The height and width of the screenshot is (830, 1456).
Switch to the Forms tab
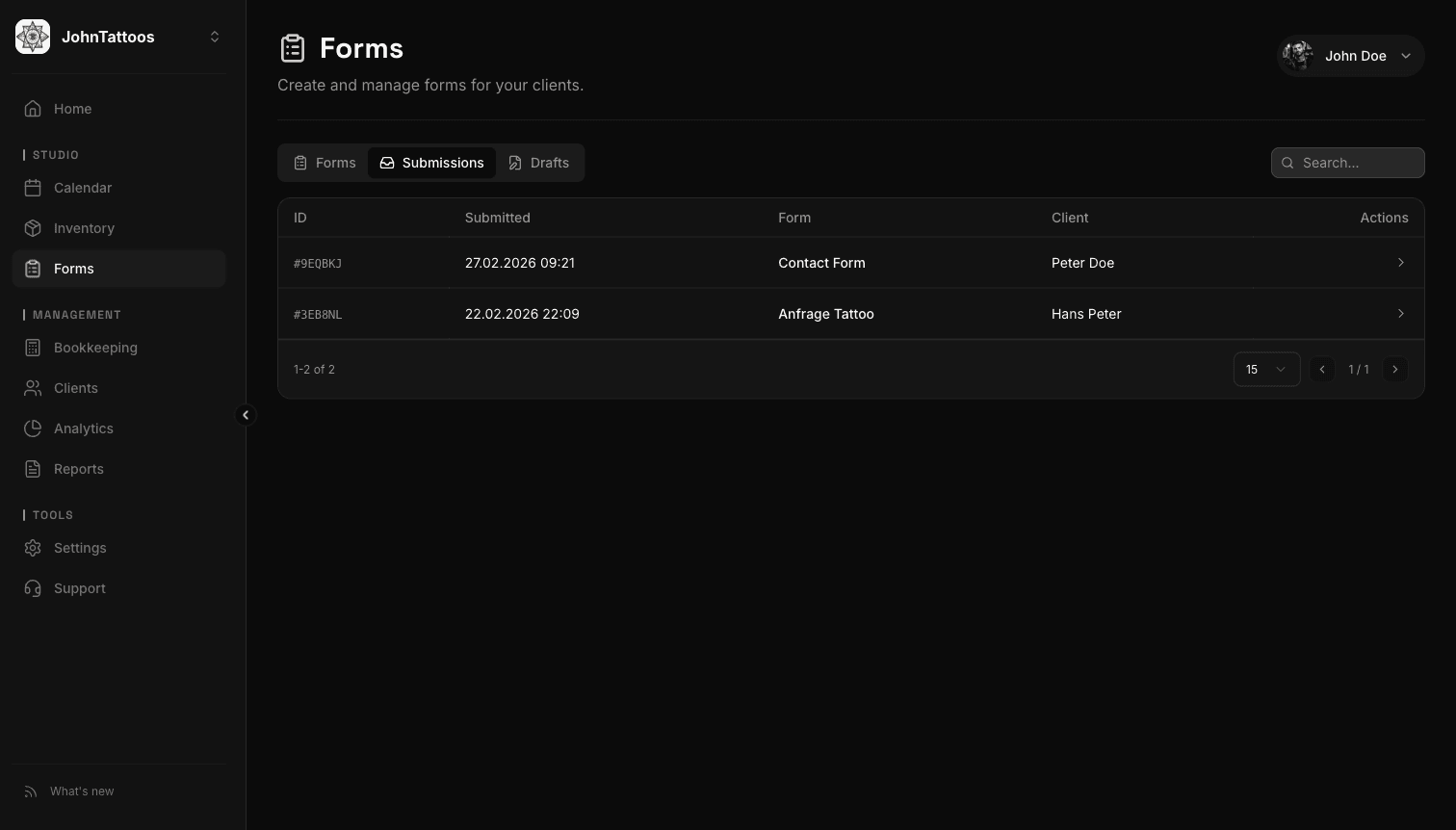click(325, 163)
